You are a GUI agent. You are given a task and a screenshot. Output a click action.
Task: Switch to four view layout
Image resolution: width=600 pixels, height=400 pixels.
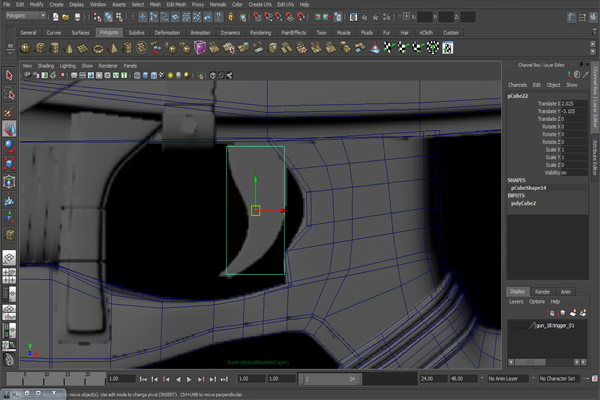tap(9, 276)
